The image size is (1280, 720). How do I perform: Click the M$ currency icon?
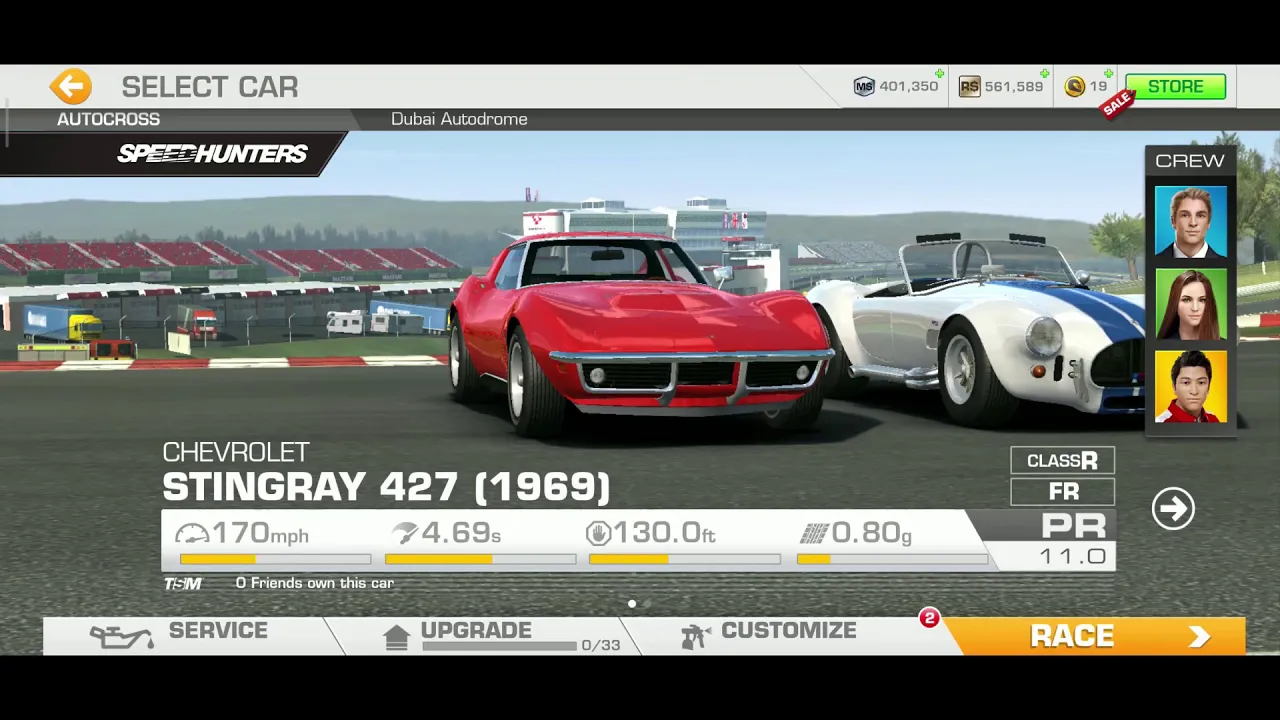click(x=864, y=87)
